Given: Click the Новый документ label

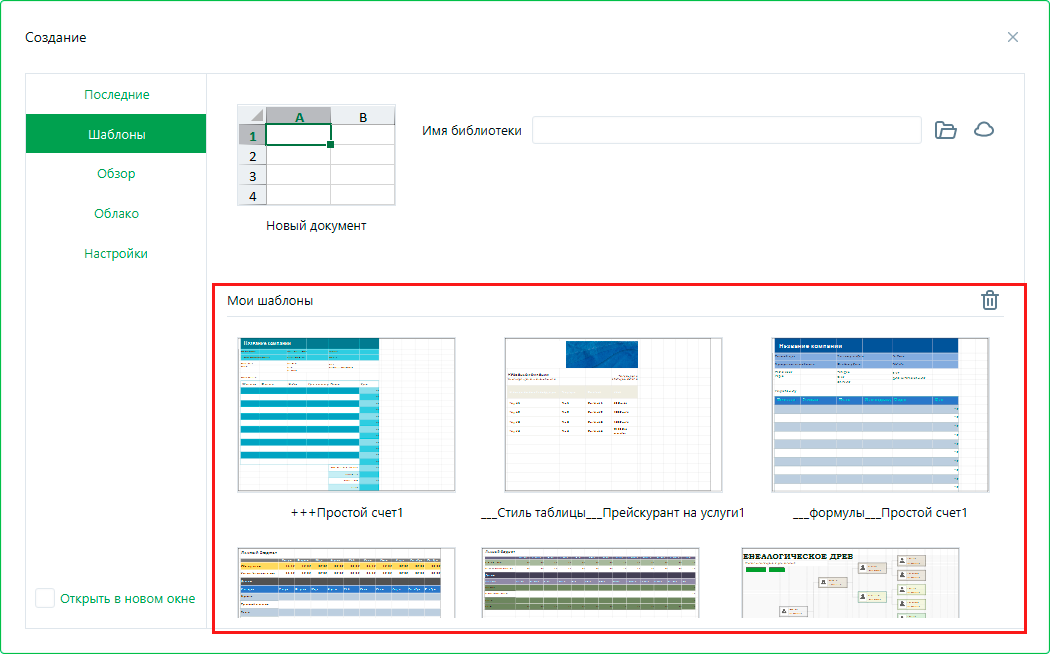Looking at the screenshot, I should pos(316,226).
